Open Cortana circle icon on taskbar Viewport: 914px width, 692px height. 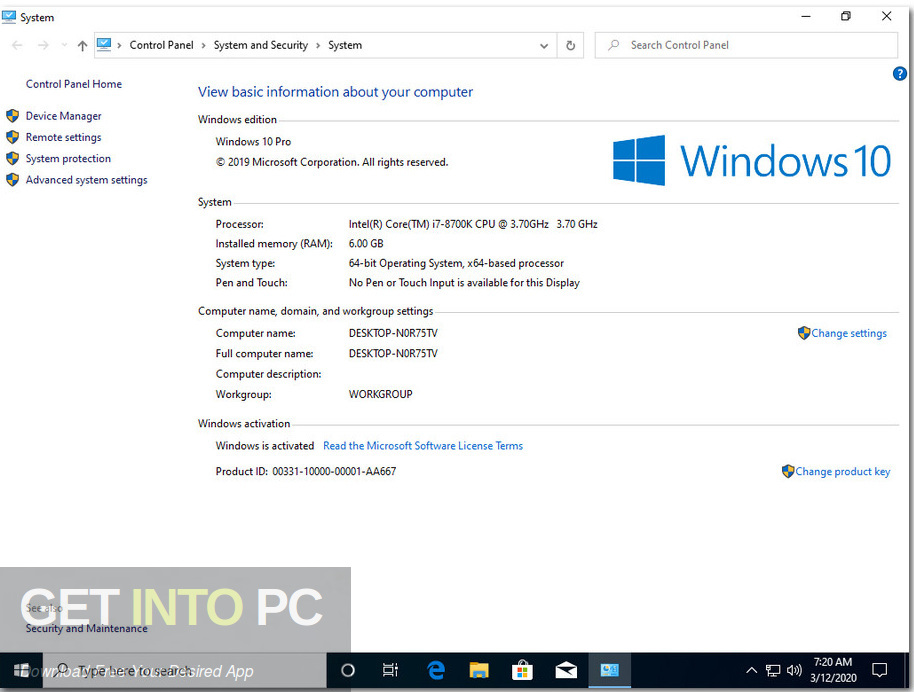coord(348,670)
